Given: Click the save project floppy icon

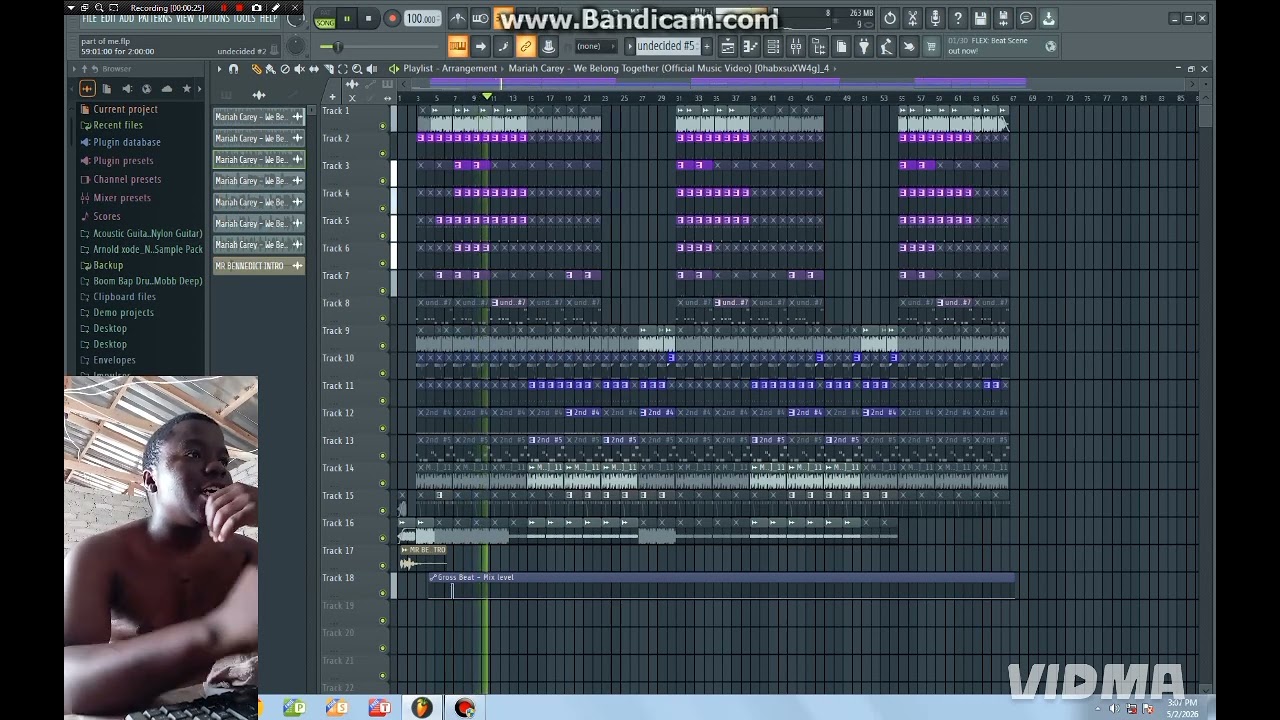Looking at the screenshot, I should point(980,18).
